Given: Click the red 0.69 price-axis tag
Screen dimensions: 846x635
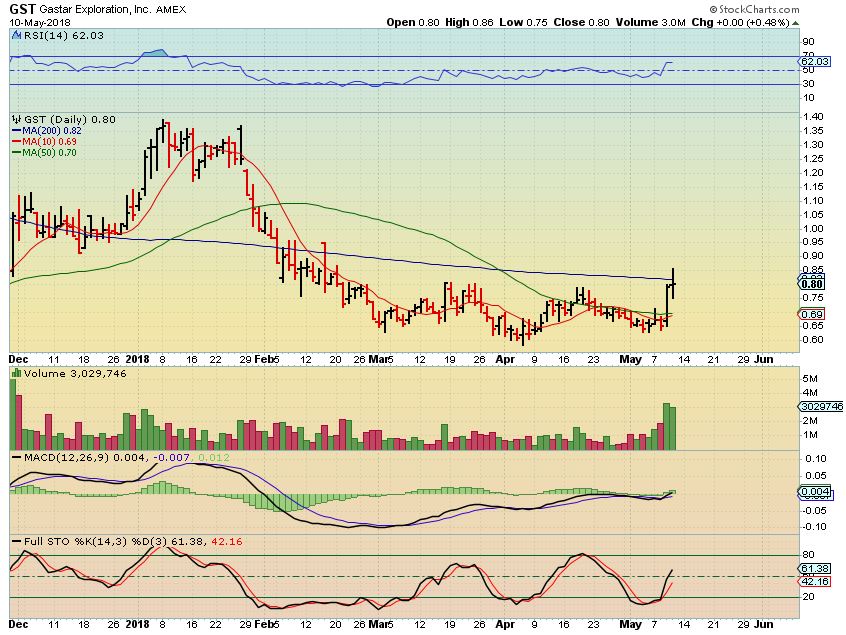Looking at the screenshot, I should coord(812,315).
